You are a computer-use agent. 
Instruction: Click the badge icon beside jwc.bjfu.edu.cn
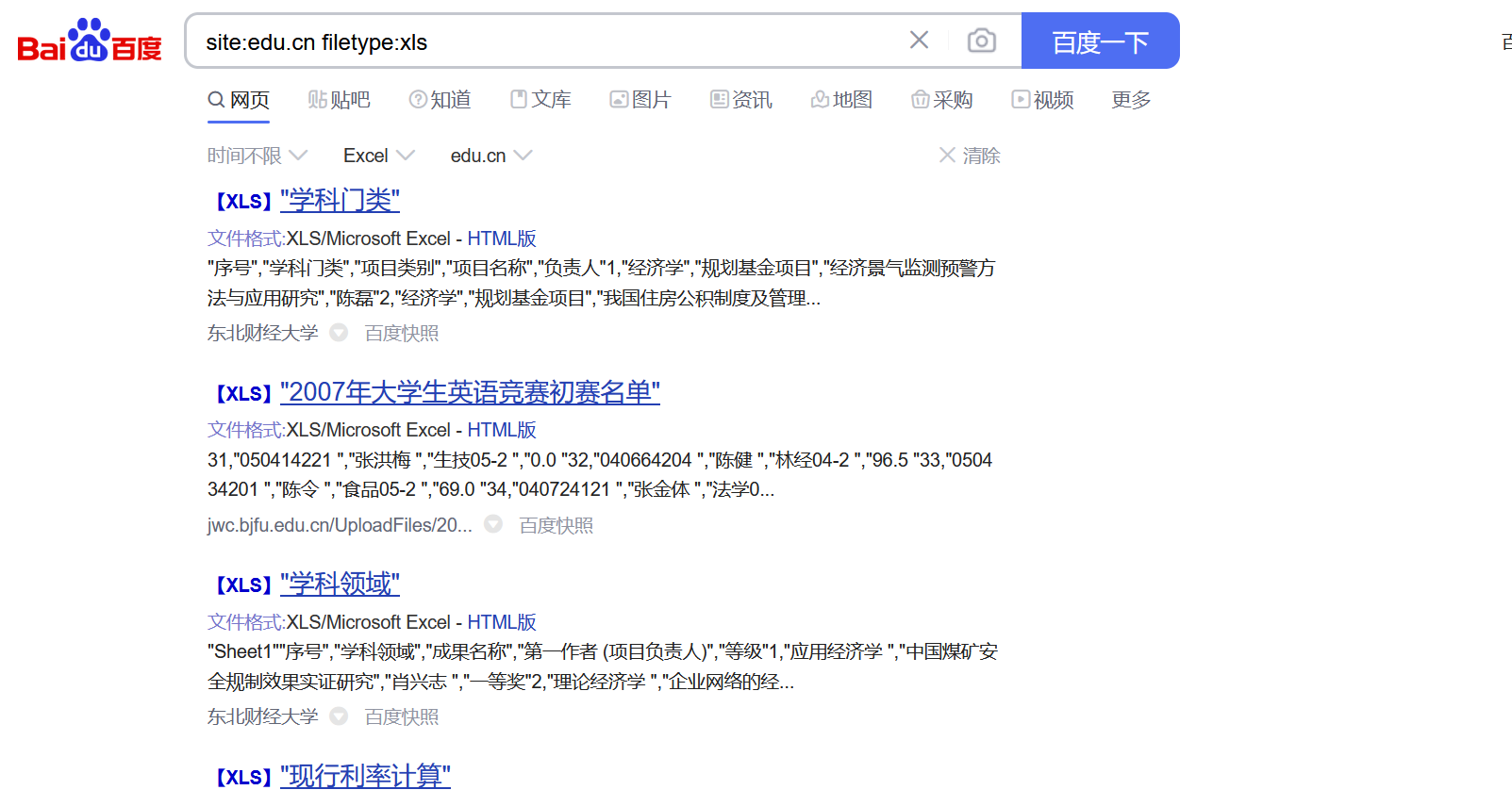click(x=493, y=524)
